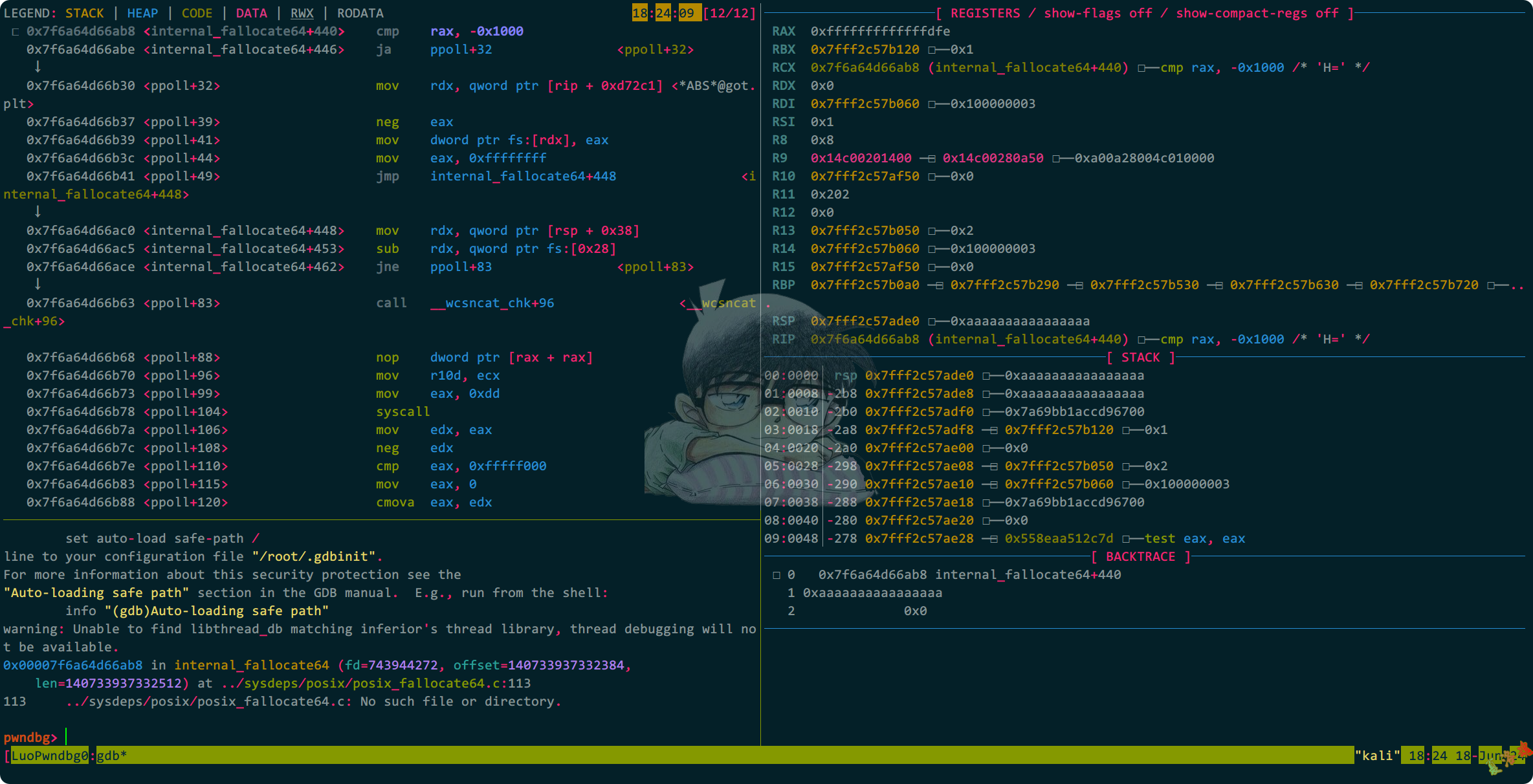
Task: Click the CODE legend label
Action: coord(197,13)
